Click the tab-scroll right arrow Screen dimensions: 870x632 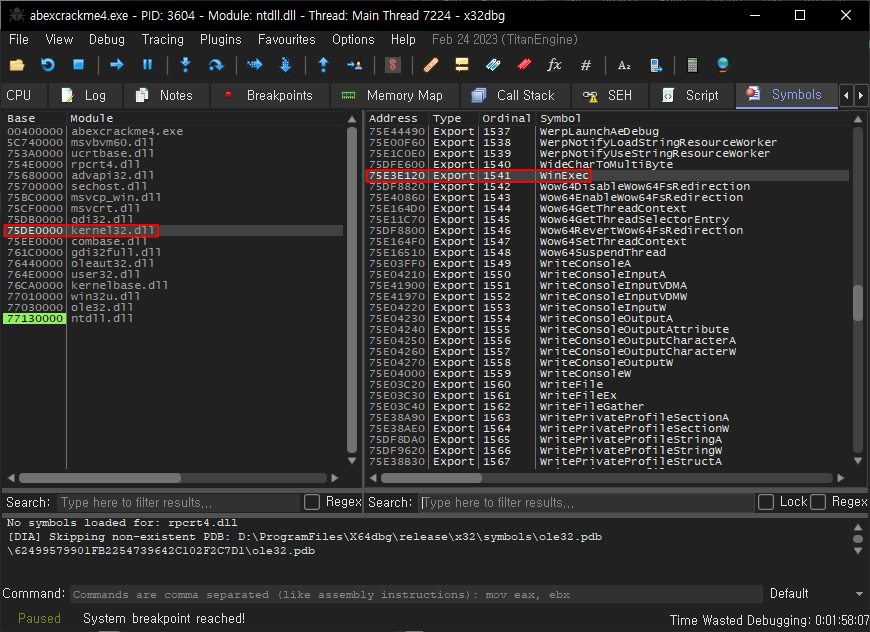pos(861,96)
